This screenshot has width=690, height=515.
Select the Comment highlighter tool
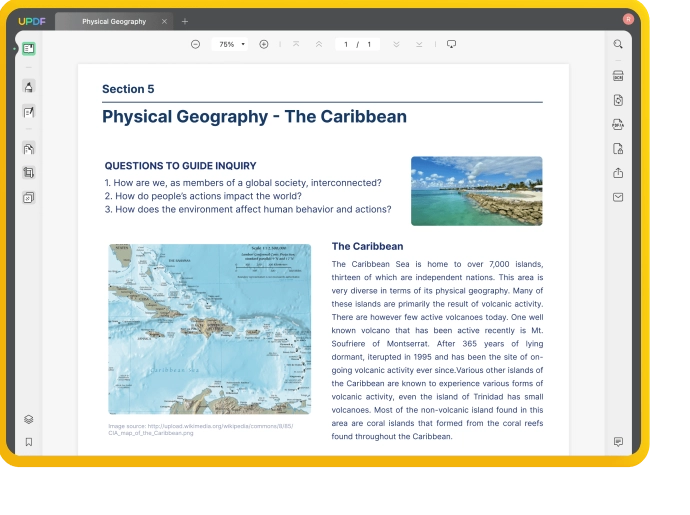coord(29,87)
